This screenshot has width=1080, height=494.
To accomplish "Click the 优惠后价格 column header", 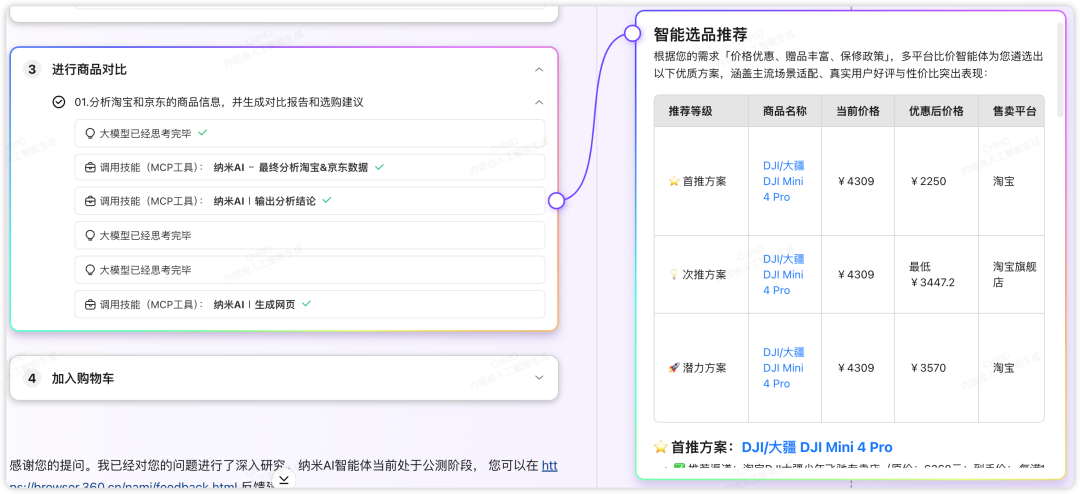I will click(x=936, y=111).
